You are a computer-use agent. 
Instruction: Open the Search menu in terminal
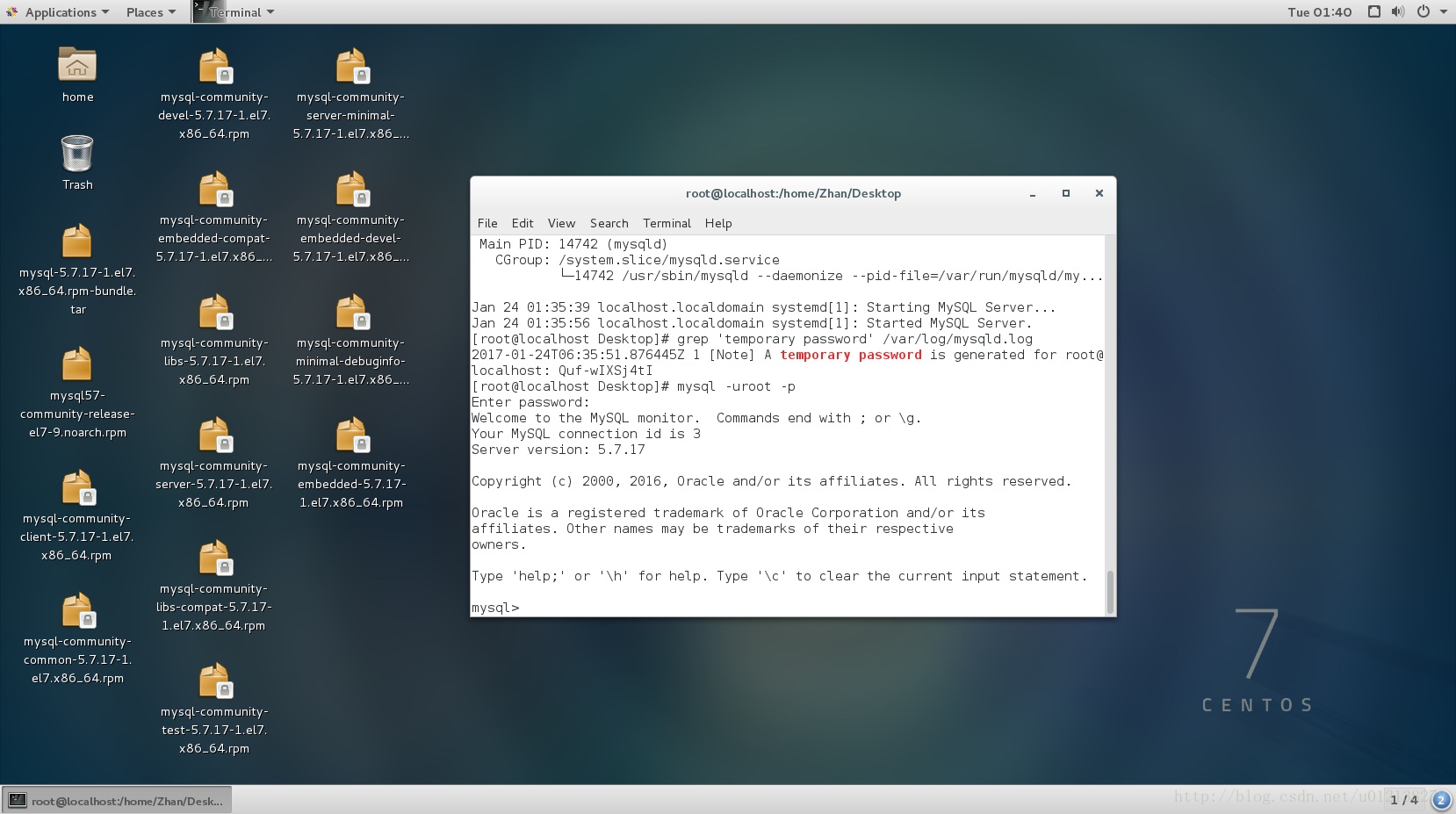609,223
